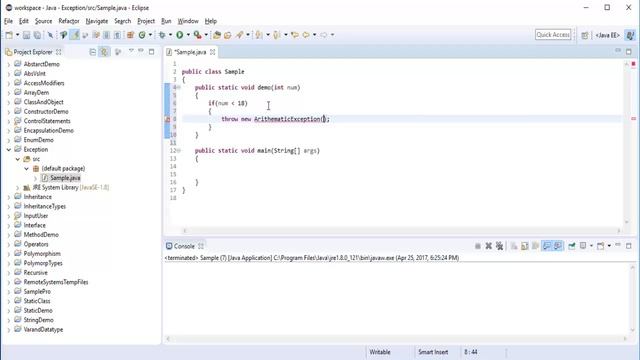Open the Run button dropdown arrow
The image size is (640, 360).
coord(188,35)
